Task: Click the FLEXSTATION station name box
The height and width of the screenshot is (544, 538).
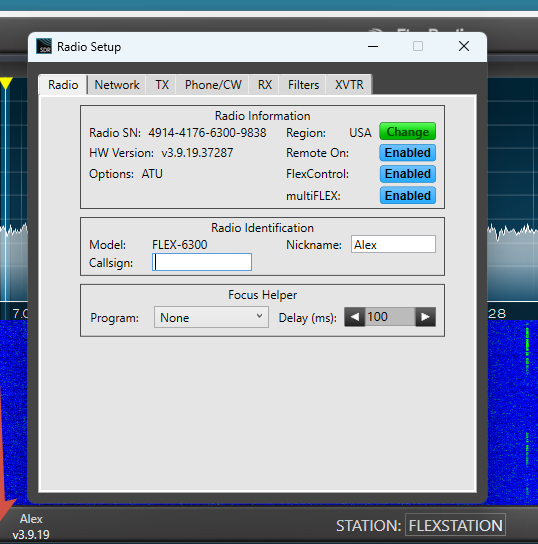Action: coord(455,525)
